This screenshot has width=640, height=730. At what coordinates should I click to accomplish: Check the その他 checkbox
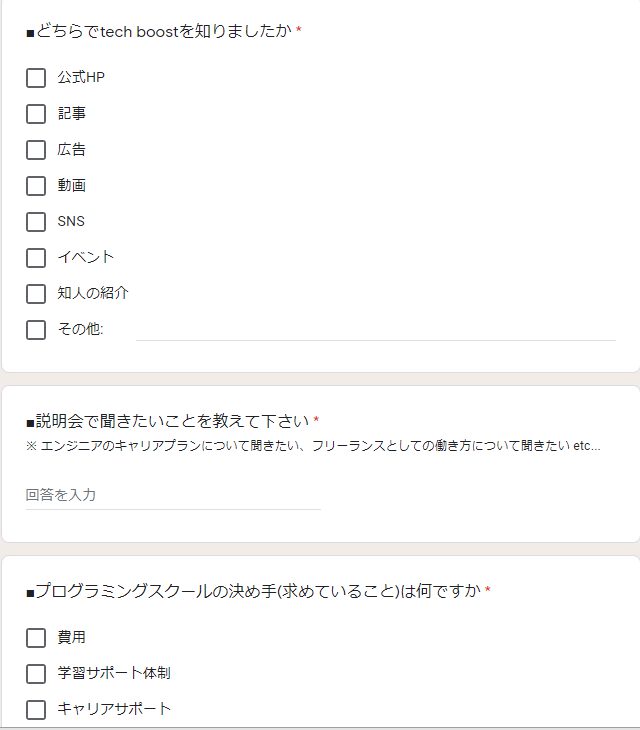pos(36,330)
